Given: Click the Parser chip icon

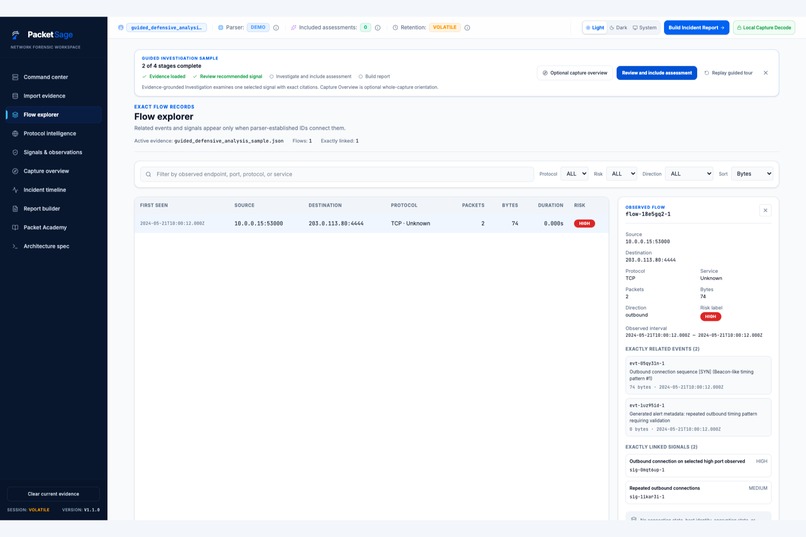Looking at the screenshot, I should click(221, 28).
